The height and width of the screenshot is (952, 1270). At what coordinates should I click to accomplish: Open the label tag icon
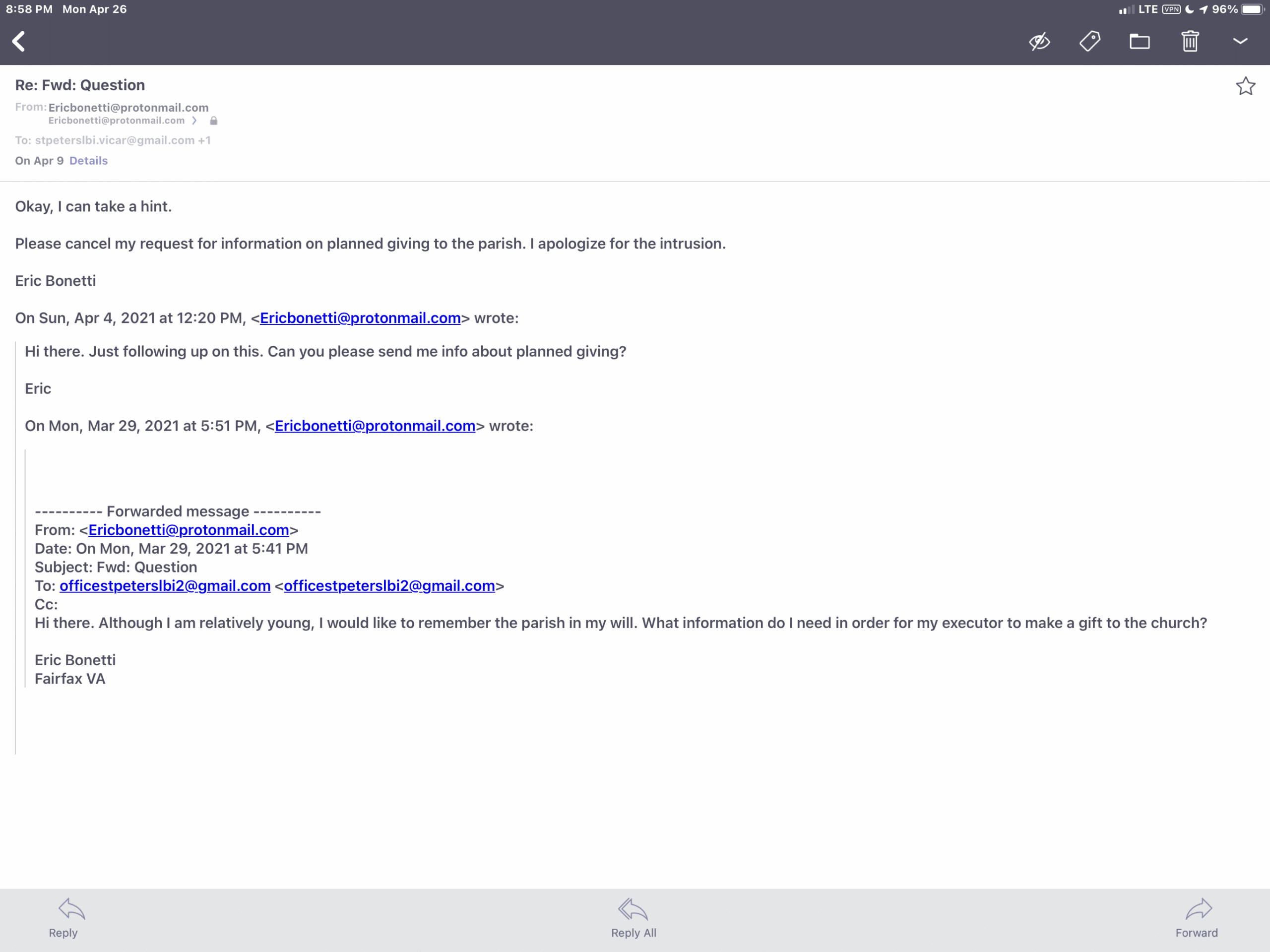point(1089,41)
